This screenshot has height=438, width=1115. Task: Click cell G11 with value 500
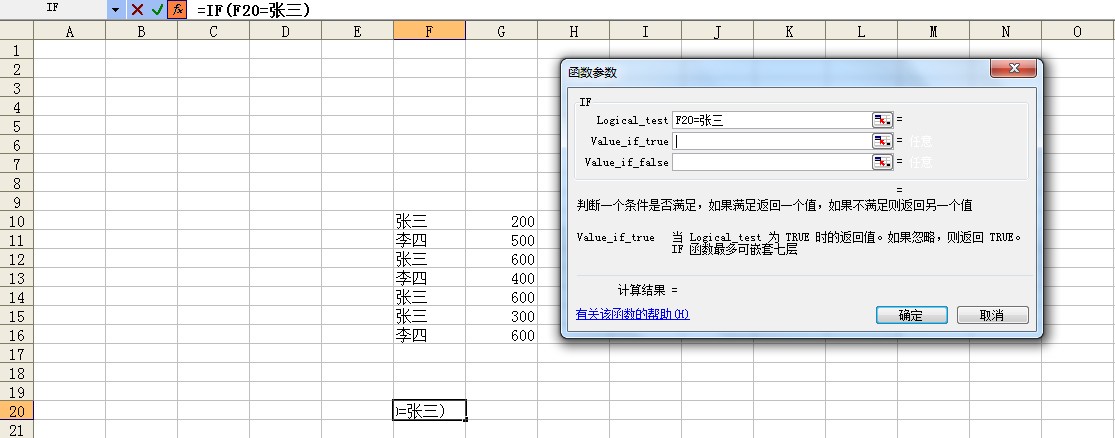[501, 240]
